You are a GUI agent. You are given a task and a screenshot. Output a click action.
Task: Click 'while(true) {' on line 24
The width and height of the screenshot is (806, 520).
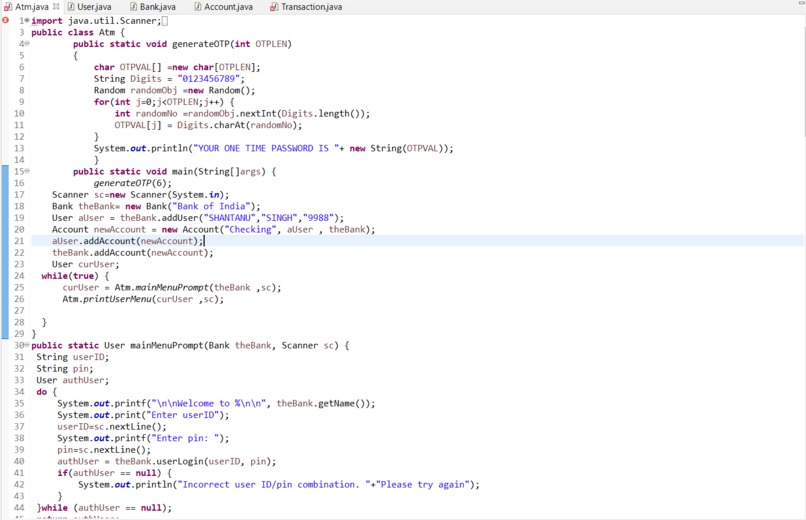coord(75,276)
